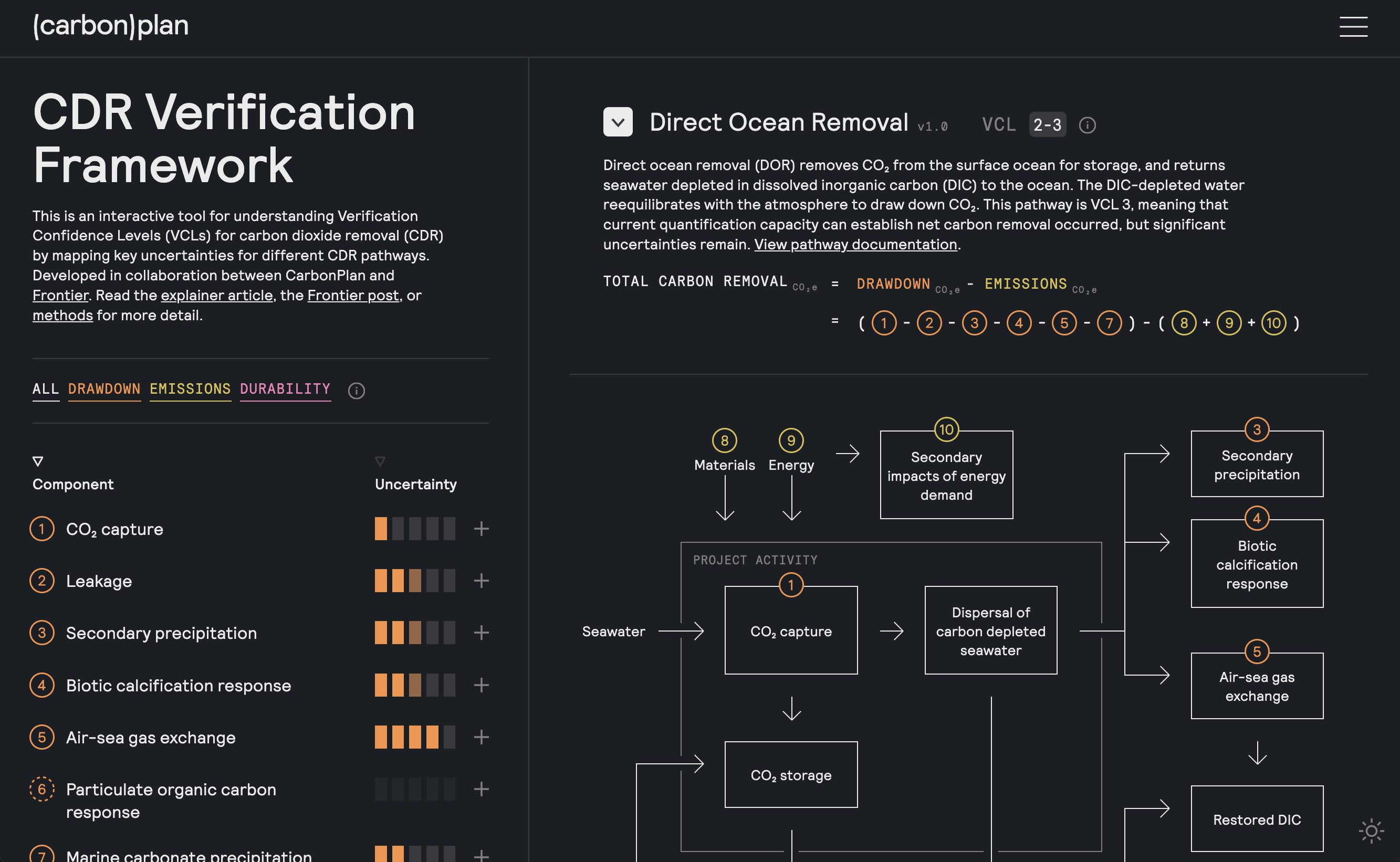Select the DRAWDOWN filter tab
The height and width of the screenshot is (862, 1400).
[x=105, y=389]
